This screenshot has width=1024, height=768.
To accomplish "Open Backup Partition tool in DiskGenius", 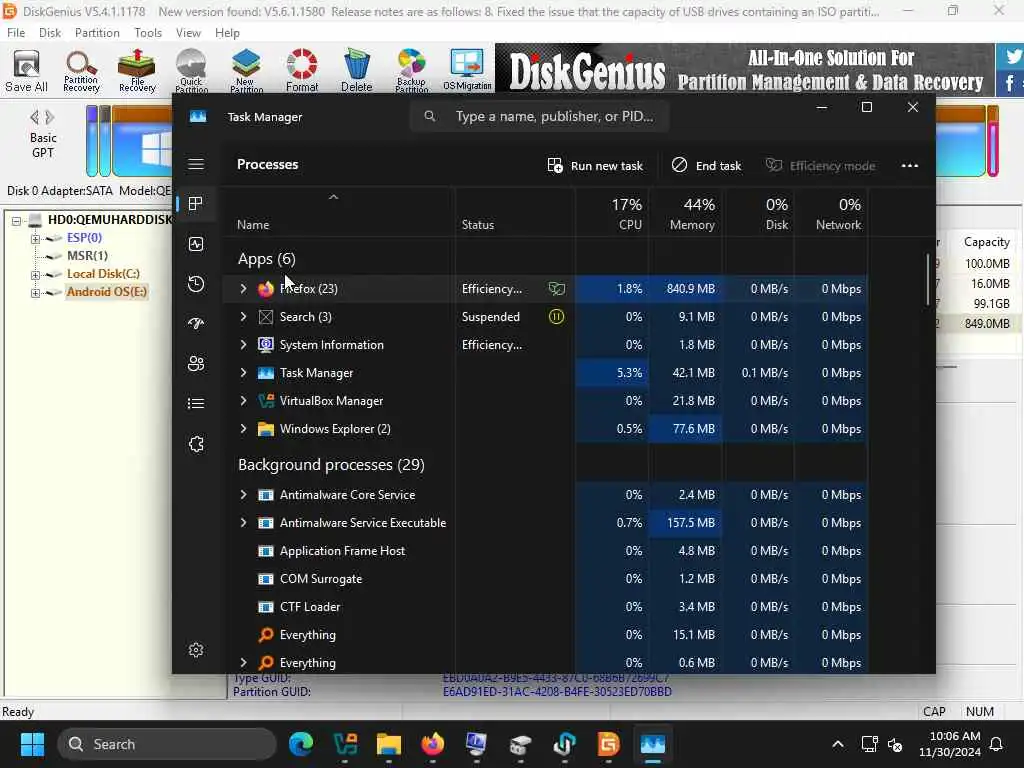I will [411, 71].
